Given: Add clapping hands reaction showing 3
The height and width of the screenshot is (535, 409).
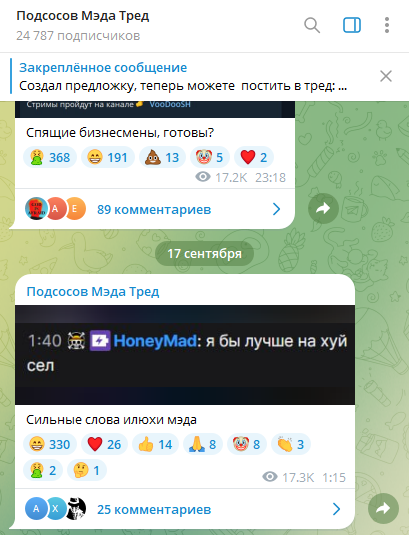Looking at the screenshot, I should [x=291, y=444].
